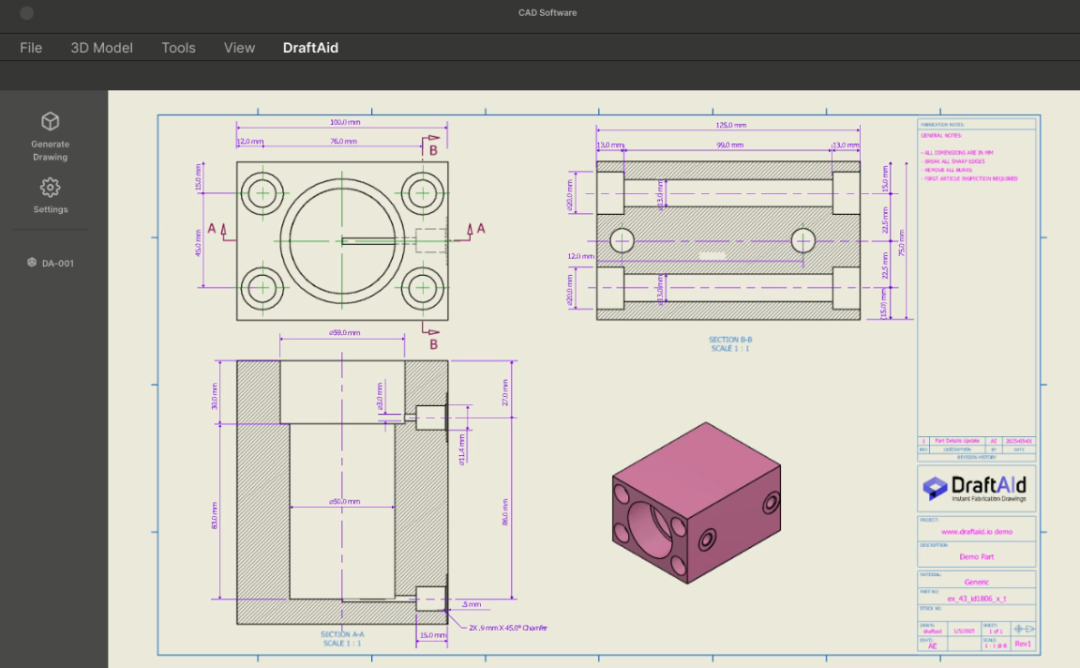The height and width of the screenshot is (668, 1080).
Task: Click the "ALL DIMENSIONS ARE IN MM" note
Action: pyautogui.click(x=957, y=153)
